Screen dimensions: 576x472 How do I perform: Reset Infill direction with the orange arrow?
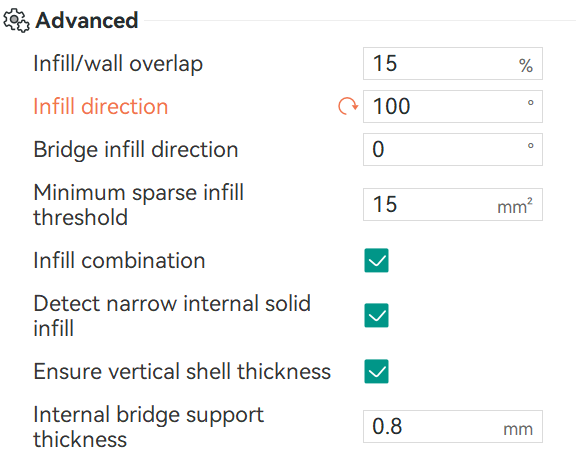coord(348,107)
